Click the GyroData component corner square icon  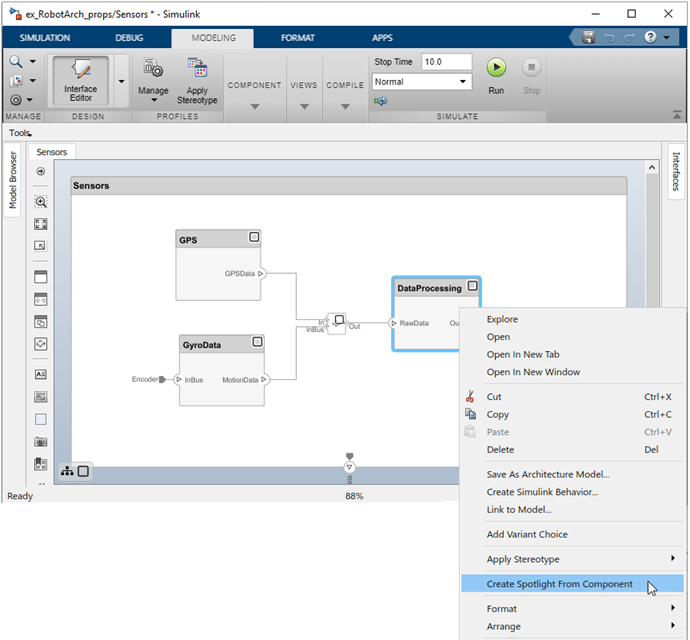click(257, 342)
